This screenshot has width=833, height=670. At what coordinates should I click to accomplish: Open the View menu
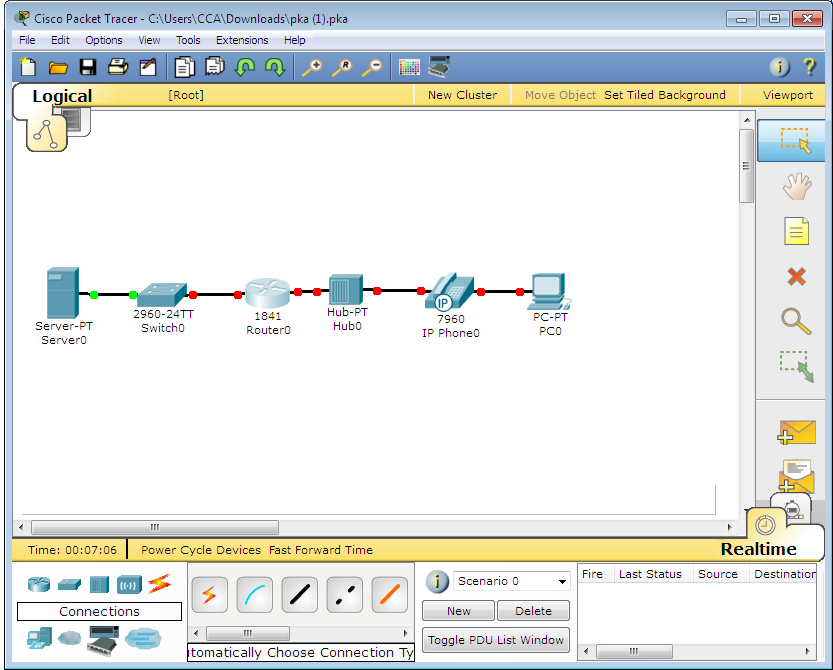[x=149, y=40]
